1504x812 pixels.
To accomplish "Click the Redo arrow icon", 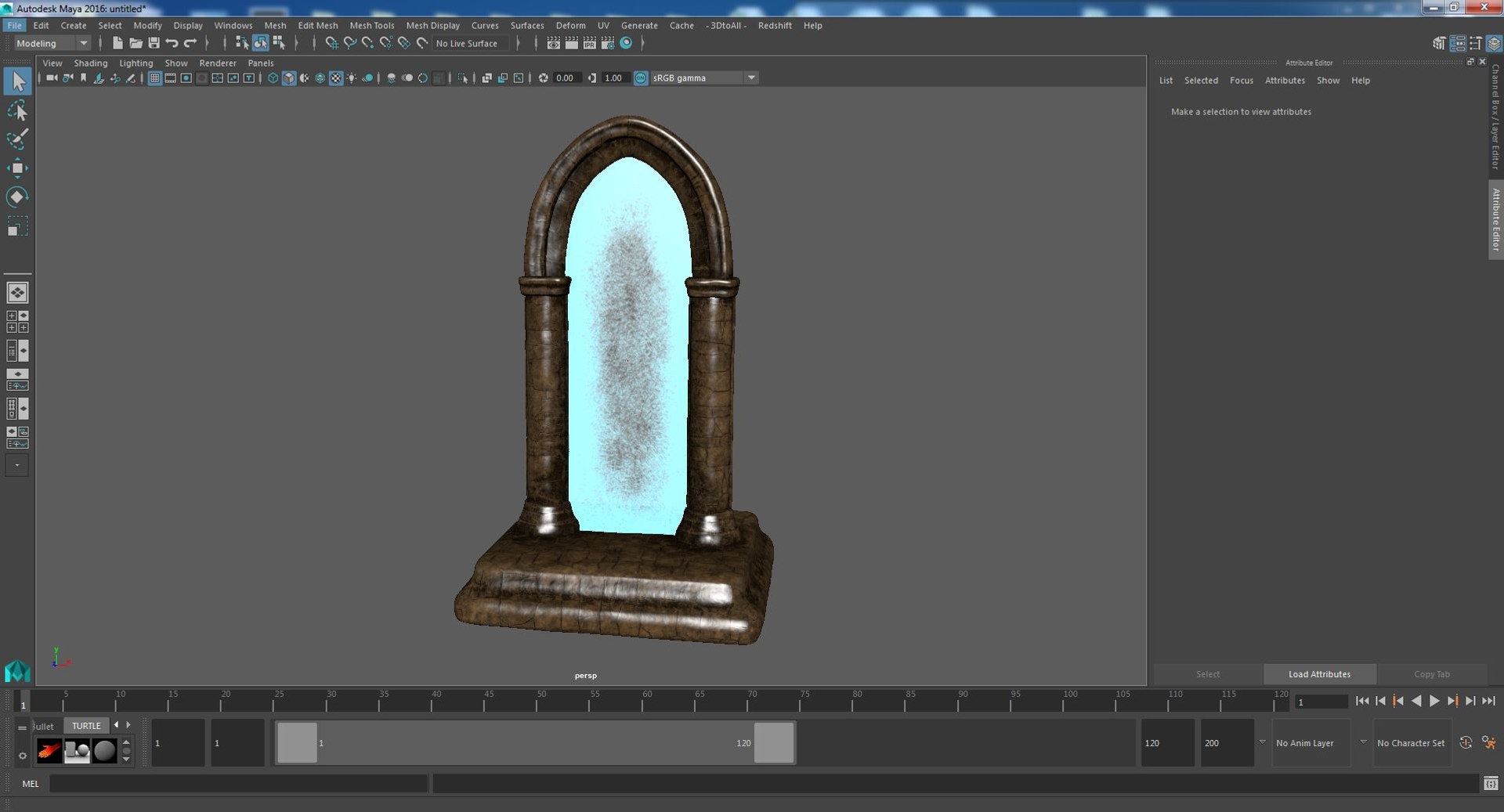I will pos(190,43).
